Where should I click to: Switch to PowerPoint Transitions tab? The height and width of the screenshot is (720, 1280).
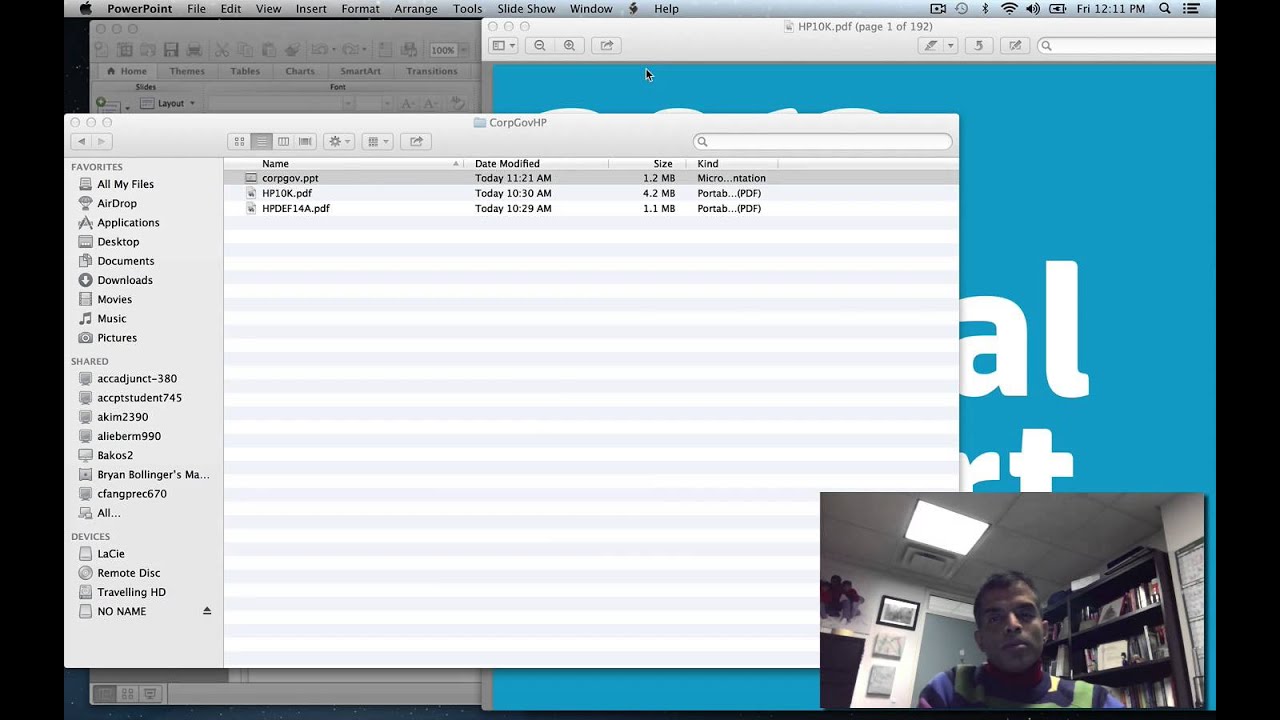point(432,71)
